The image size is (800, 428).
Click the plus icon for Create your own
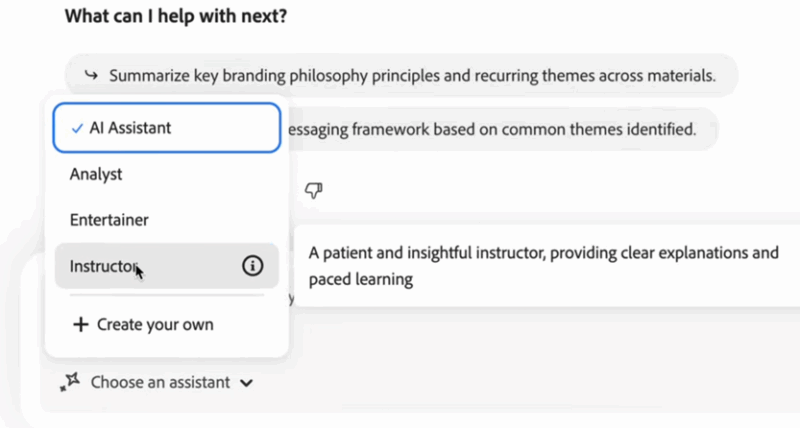81,325
